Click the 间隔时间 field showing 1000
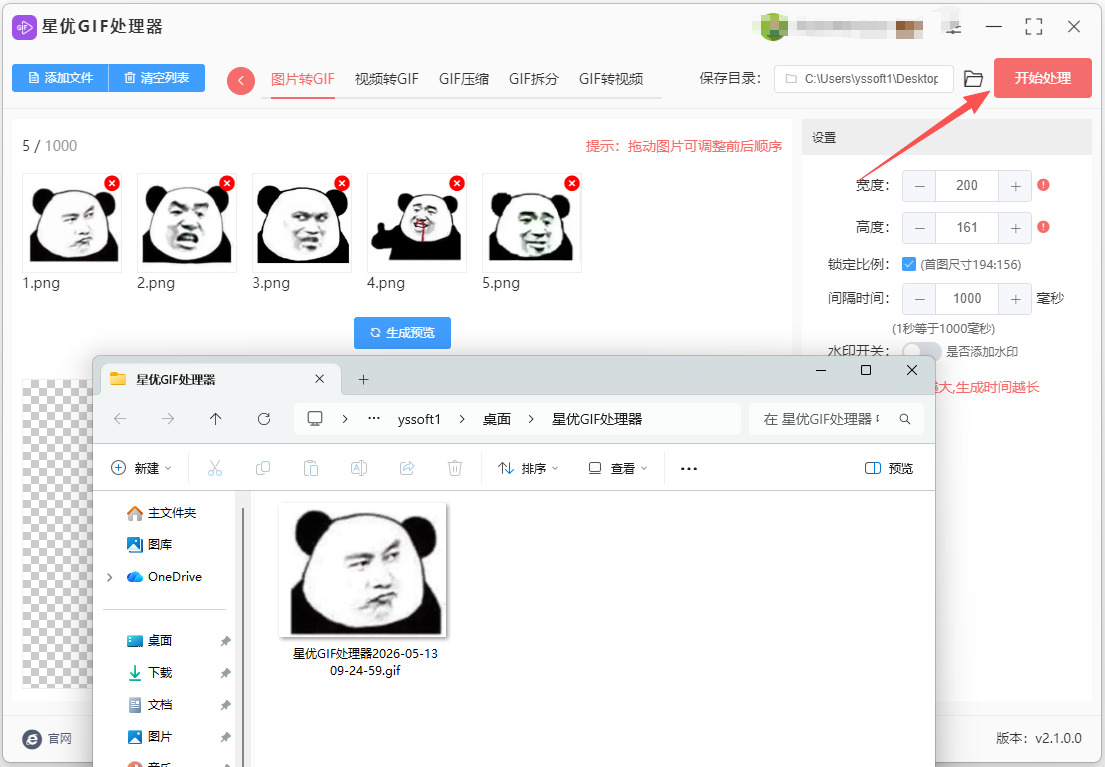 point(967,299)
